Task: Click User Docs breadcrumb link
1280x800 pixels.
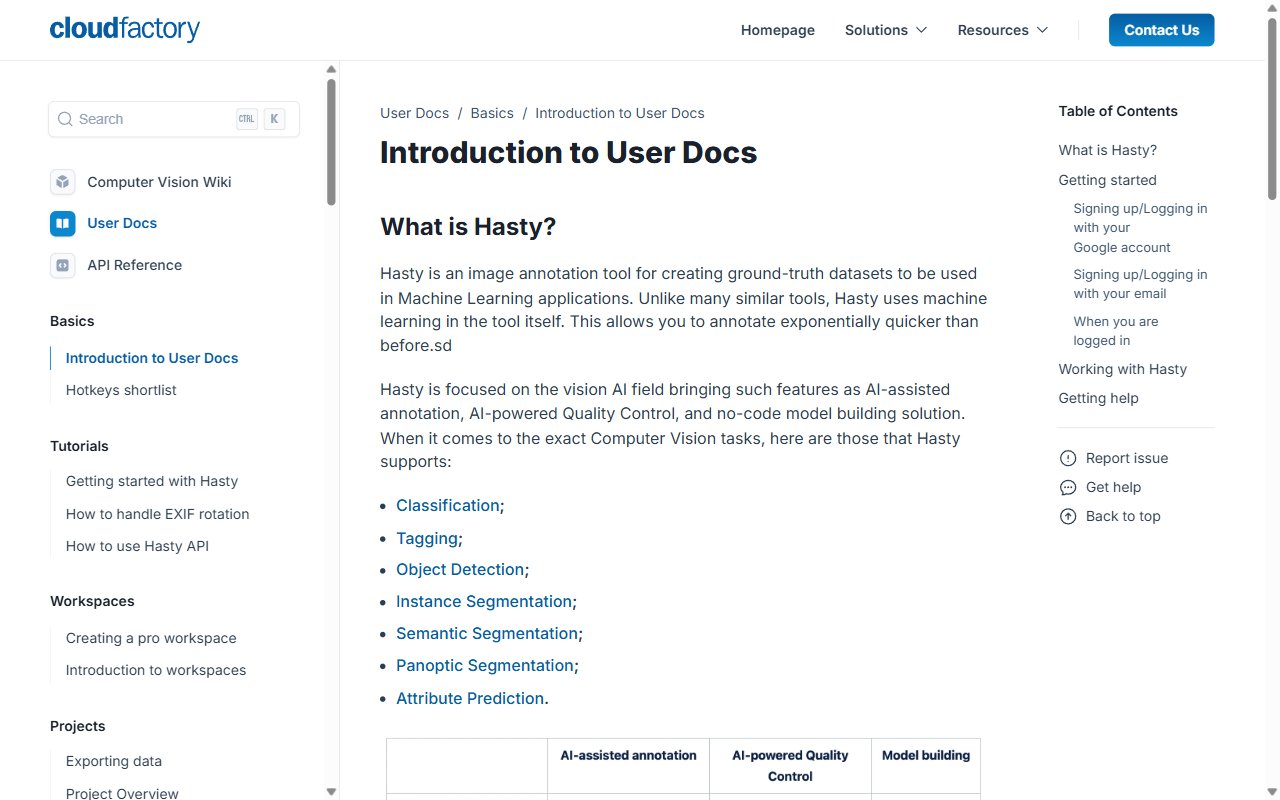Action: coord(414,113)
